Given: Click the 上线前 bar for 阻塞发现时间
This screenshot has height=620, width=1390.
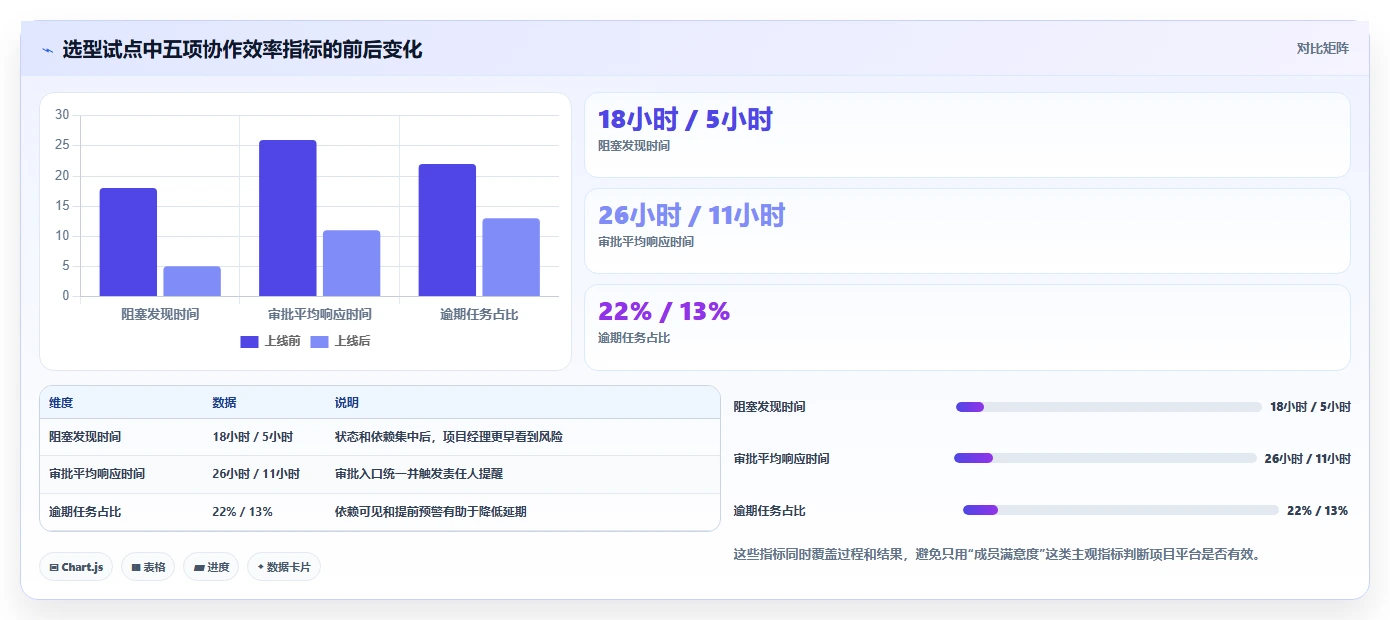Looking at the screenshot, I should pos(128,242).
